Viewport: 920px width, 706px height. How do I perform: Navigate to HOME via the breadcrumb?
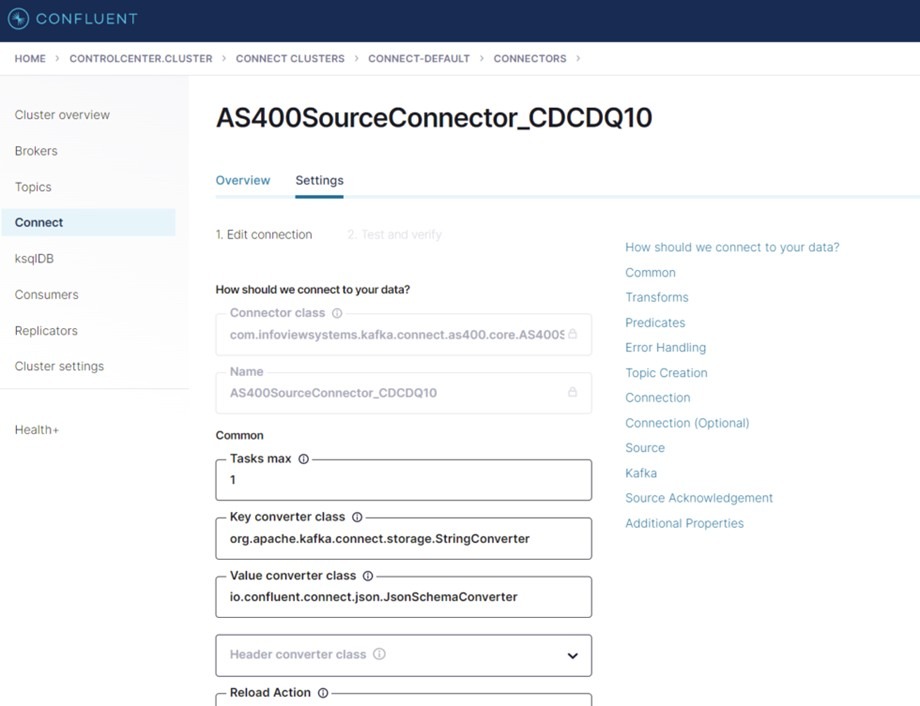(x=29, y=58)
